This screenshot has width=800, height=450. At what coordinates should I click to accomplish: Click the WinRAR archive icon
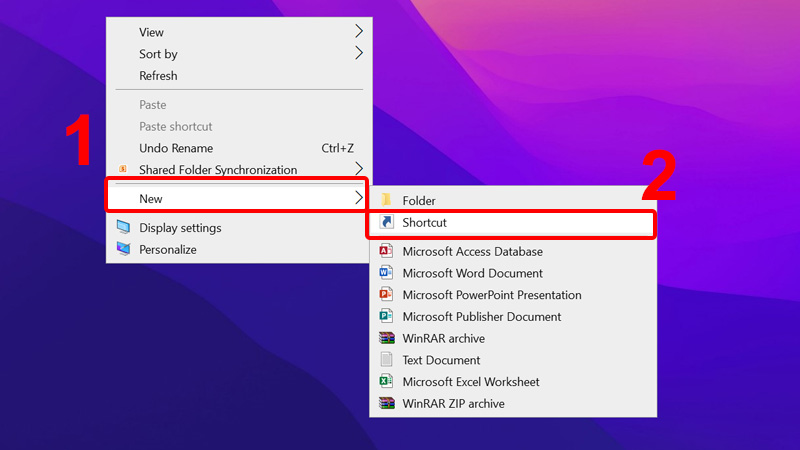(x=386, y=338)
